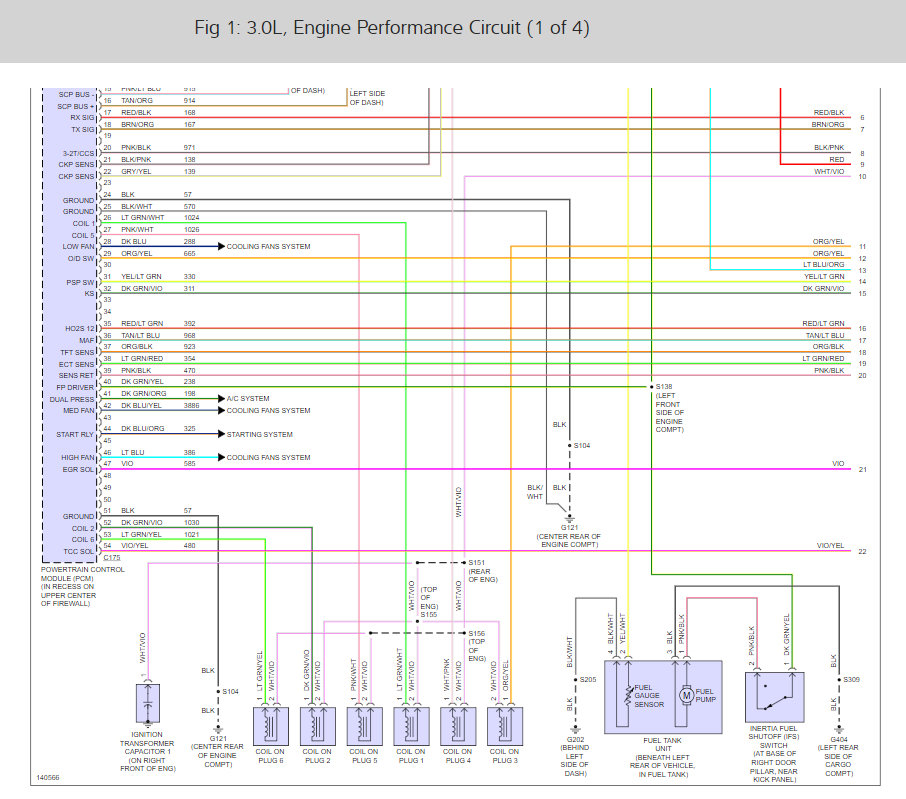906x799 pixels.
Task: Click the Fig 1 Engine Performance Circuit title
Action: (392, 28)
